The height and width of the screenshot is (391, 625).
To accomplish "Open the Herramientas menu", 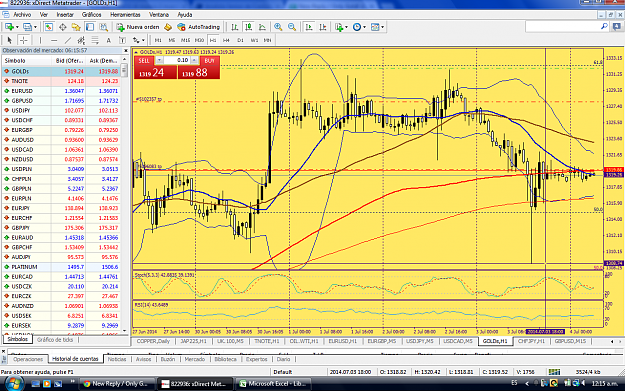I will [x=125, y=15].
